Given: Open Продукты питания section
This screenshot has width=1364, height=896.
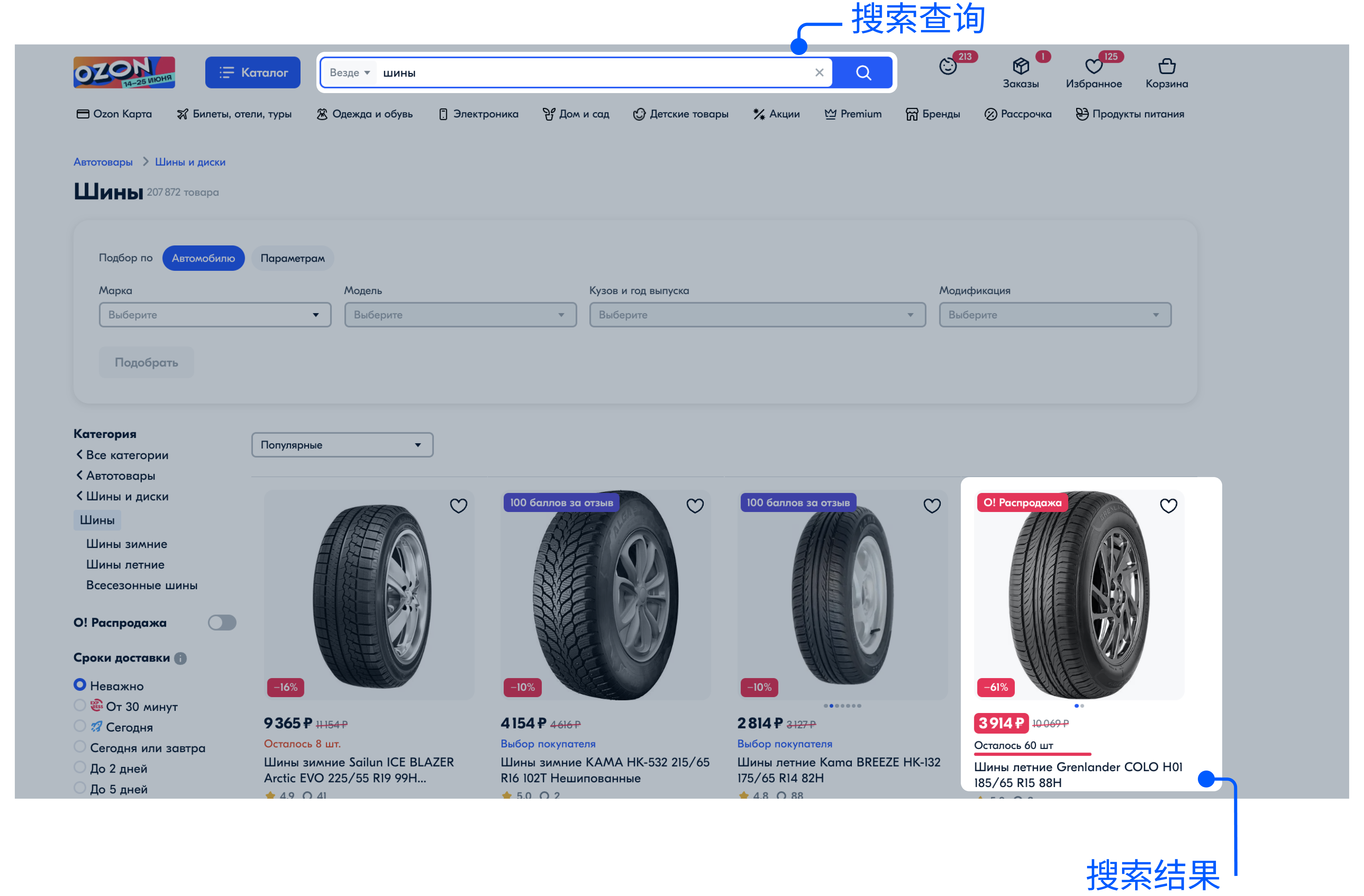Looking at the screenshot, I should point(1129,114).
